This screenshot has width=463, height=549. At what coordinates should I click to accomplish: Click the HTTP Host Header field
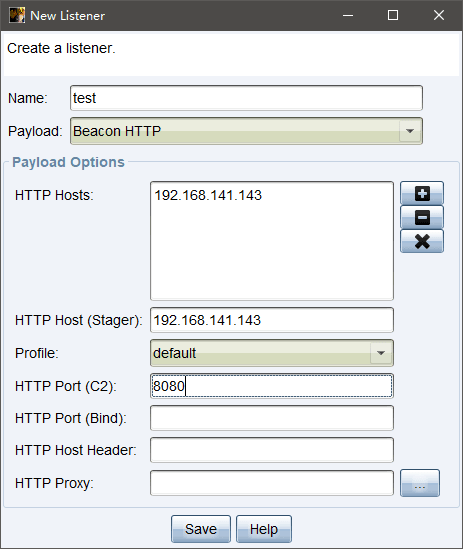click(272, 450)
